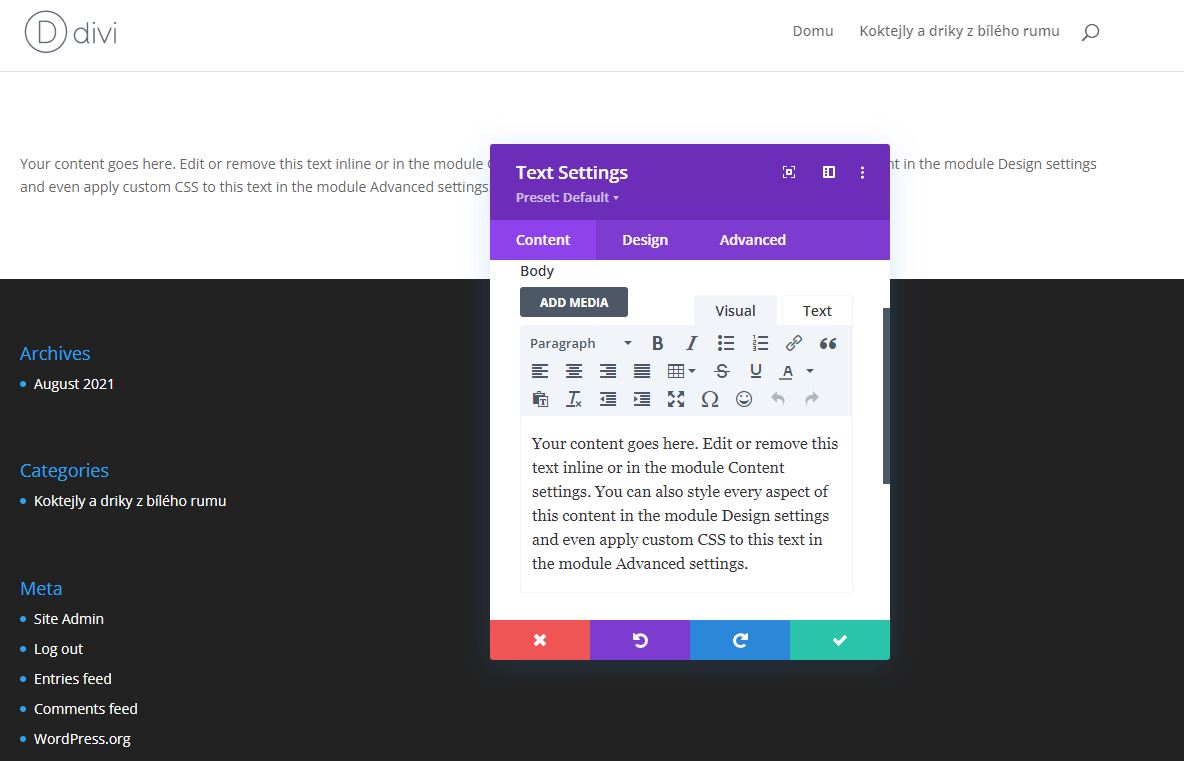
Task: Switch to the Text editor tab
Action: pos(817,311)
